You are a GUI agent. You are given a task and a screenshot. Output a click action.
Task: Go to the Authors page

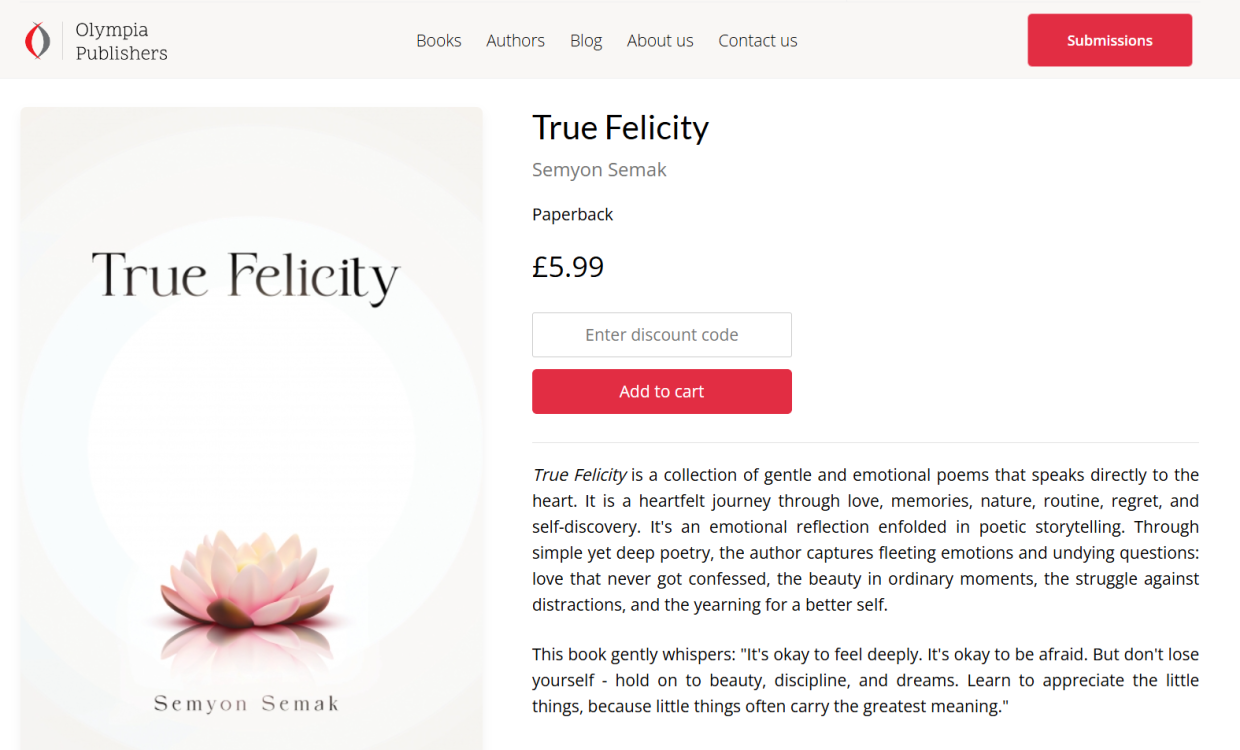[515, 41]
